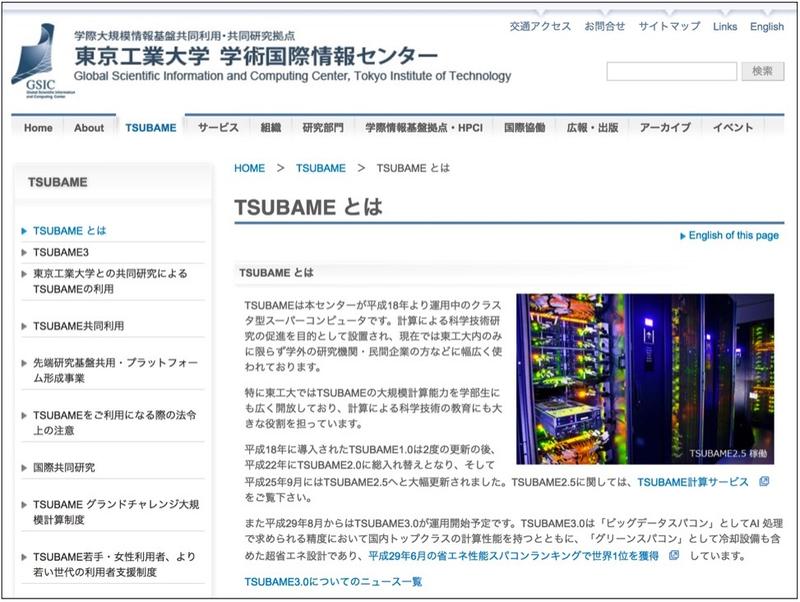Click the TSUBAME sidebar heading
This screenshot has height=602, width=800.
click(58, 182)
